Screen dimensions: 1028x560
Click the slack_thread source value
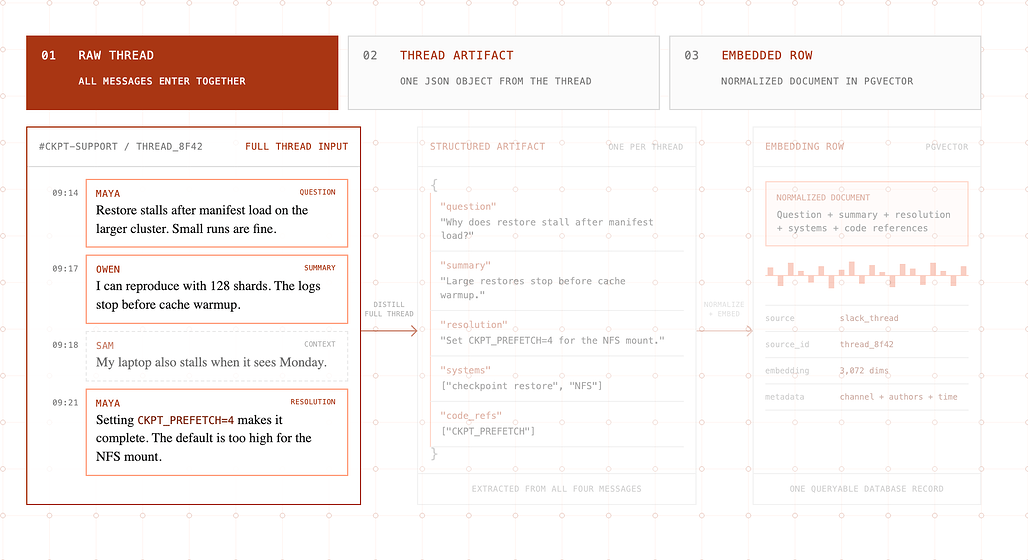tap(869, 318)
